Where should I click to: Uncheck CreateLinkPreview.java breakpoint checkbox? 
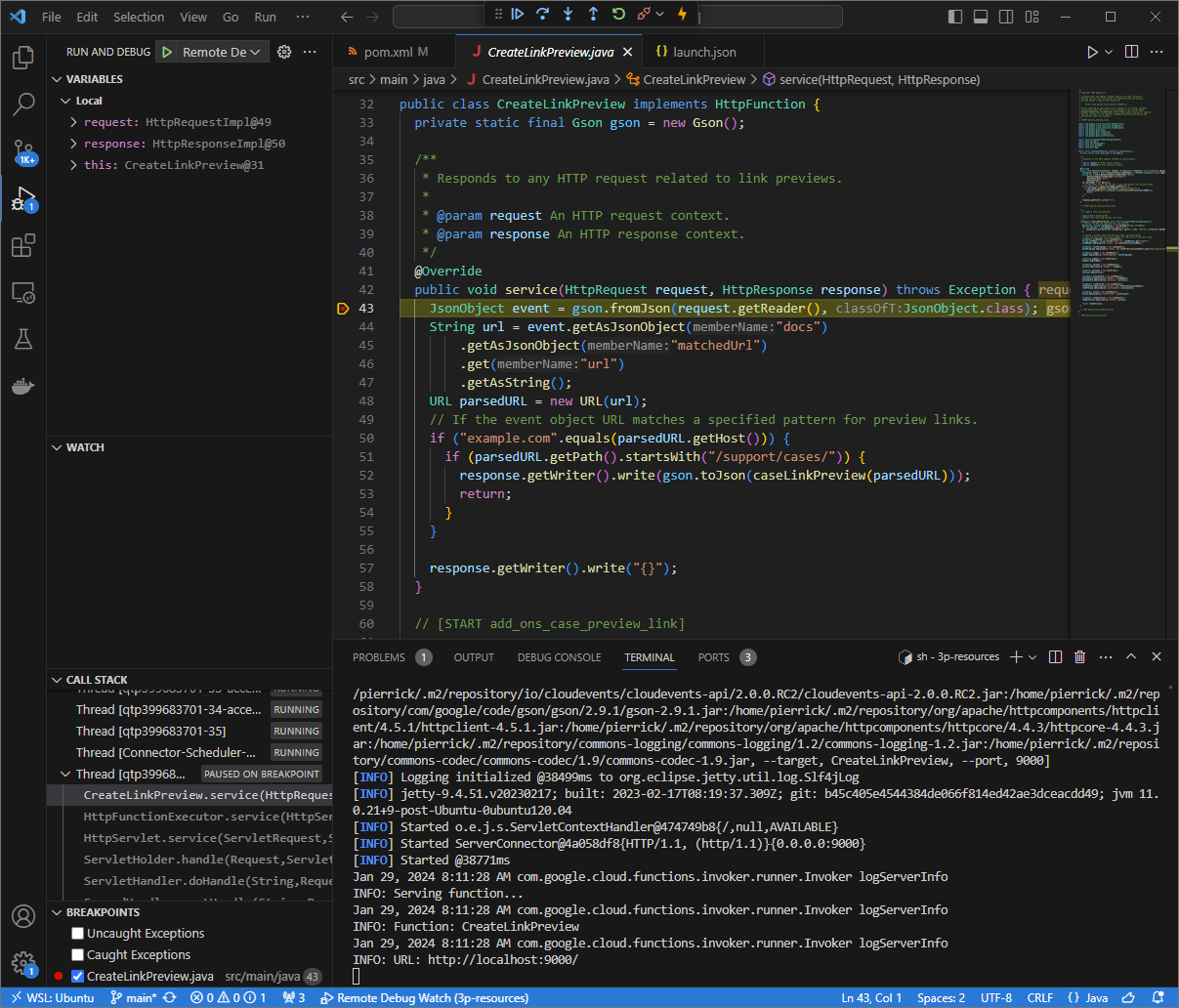coord(78,977)
